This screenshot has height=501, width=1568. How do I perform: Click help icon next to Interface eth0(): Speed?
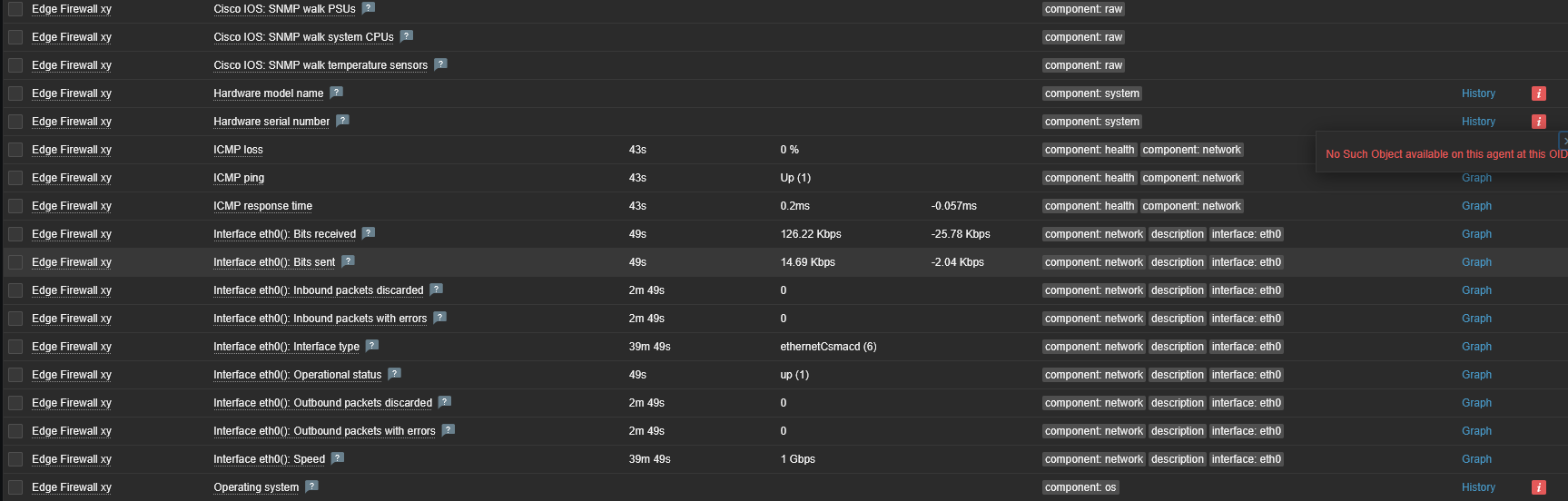337,458
